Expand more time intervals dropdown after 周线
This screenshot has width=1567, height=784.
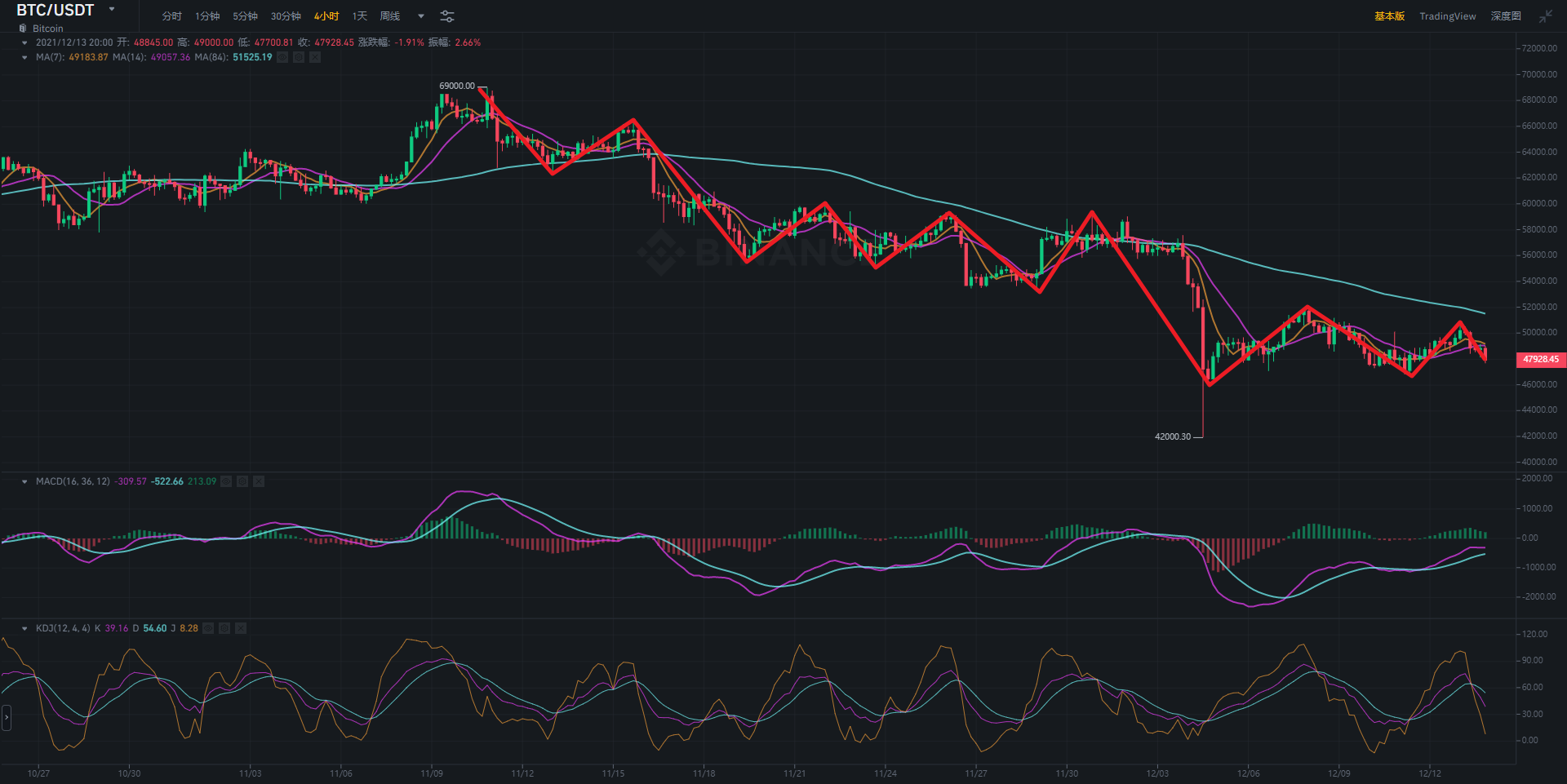pyautogui.click(x=421, y=16)
